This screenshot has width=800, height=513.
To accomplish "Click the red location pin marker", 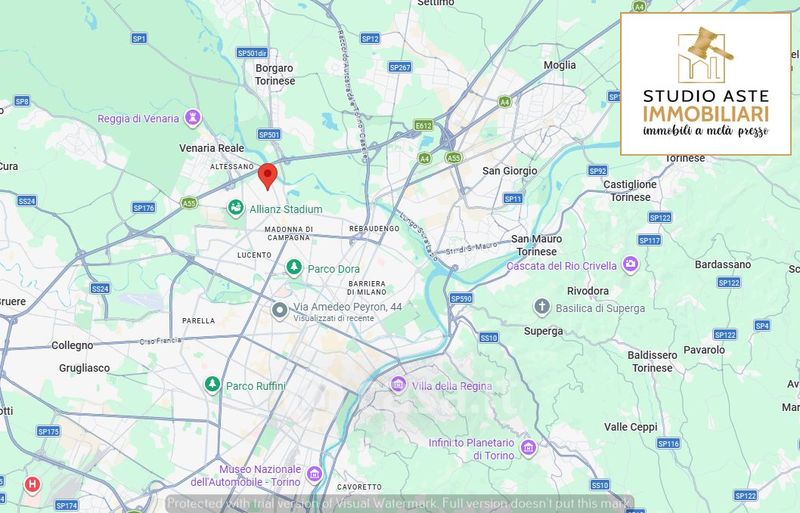I will (x=267, y=177).
